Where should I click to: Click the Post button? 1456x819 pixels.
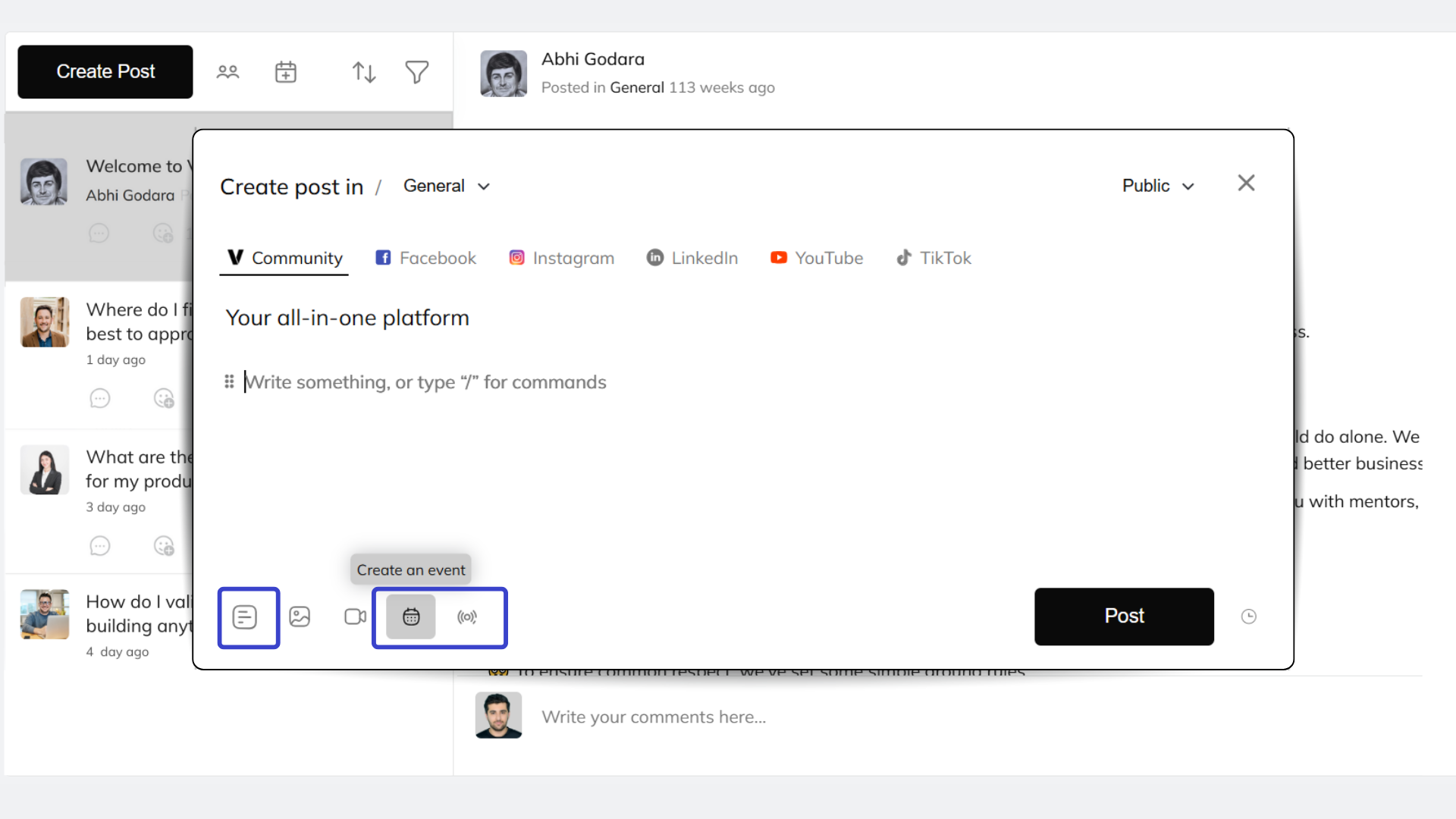tap(1123, 617)
